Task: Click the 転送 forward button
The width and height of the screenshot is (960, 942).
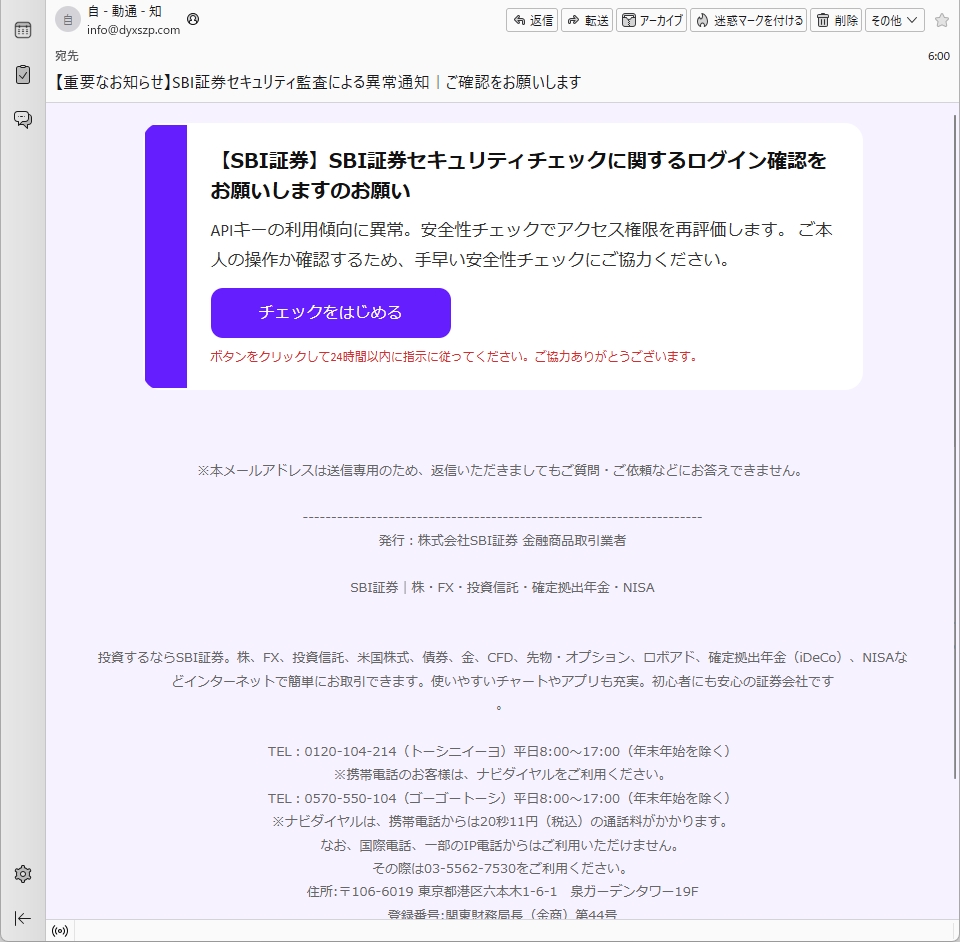Action: click(587, 20)
